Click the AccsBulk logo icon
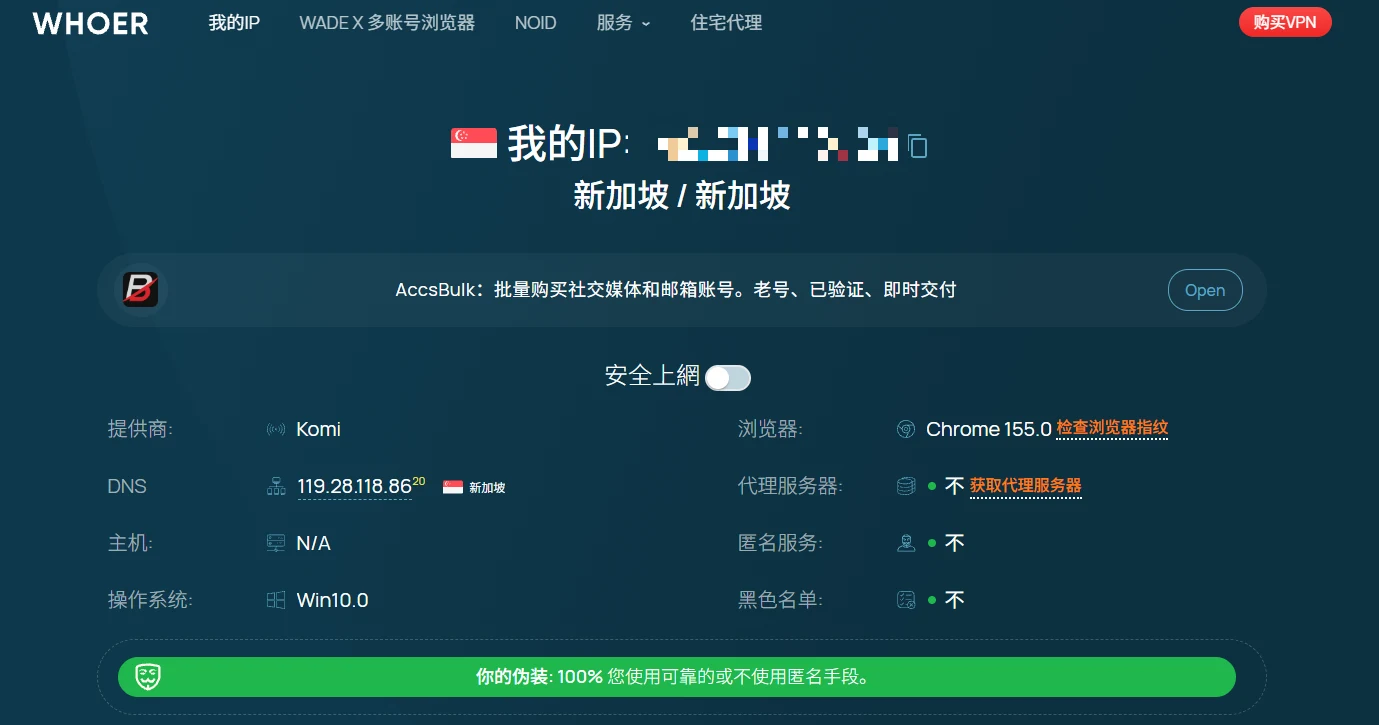Image resolution: width=1379 pixels, height=725 pixels. [x=142, y=290]
